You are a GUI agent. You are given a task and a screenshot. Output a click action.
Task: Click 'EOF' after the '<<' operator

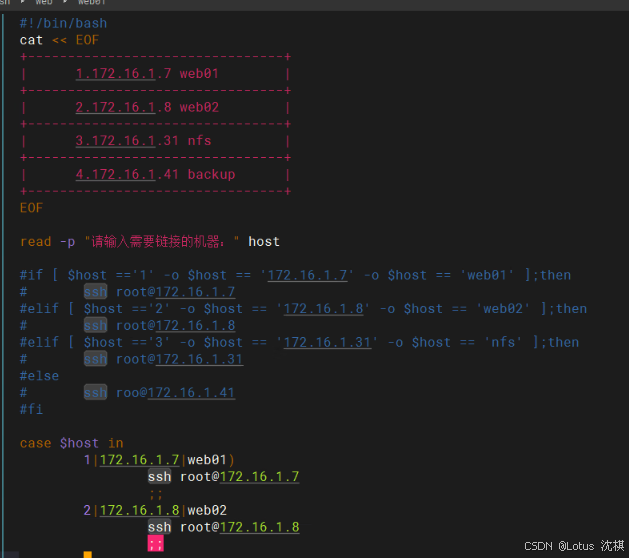click(x=87, y=40)
